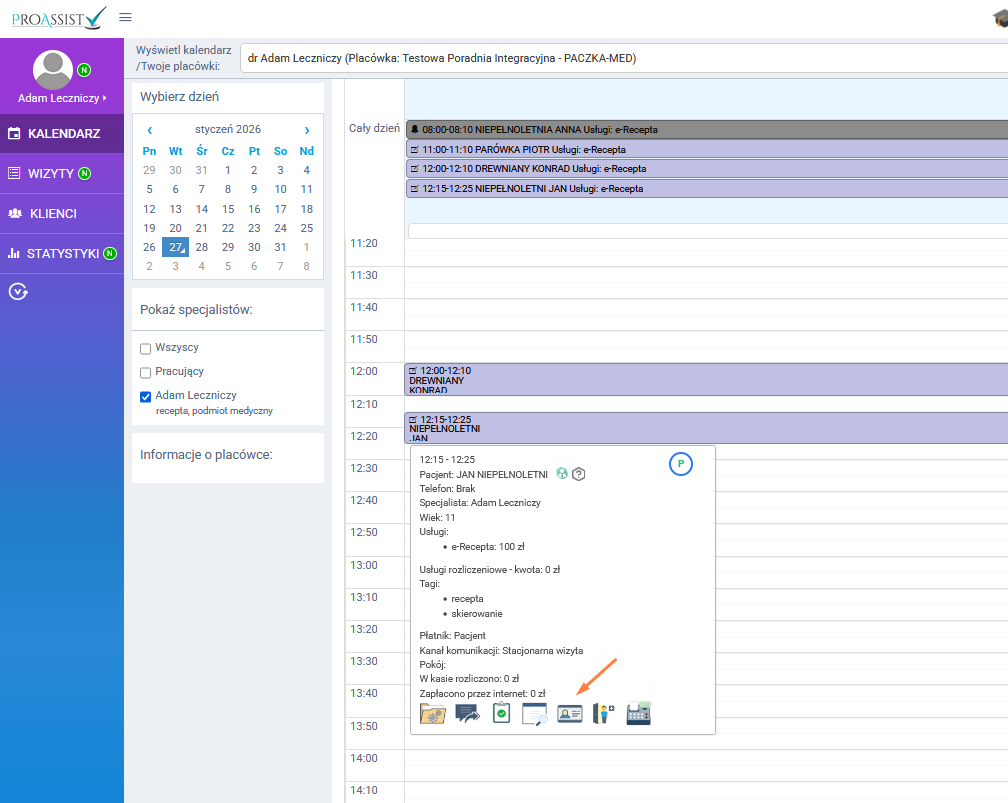Click the clipboard with green checkmark icon
Screen dimensions: 1008x803
tap(501, 714)
